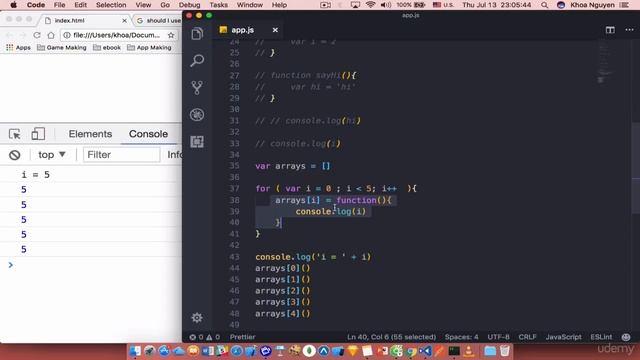Open the File menu

point(59,5)
